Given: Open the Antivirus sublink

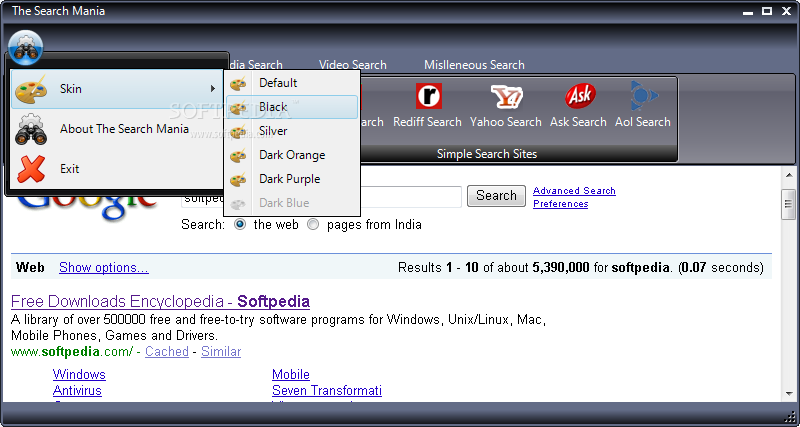Looking at the screenshot, I should pyautogui.click(x=77, y=391).
